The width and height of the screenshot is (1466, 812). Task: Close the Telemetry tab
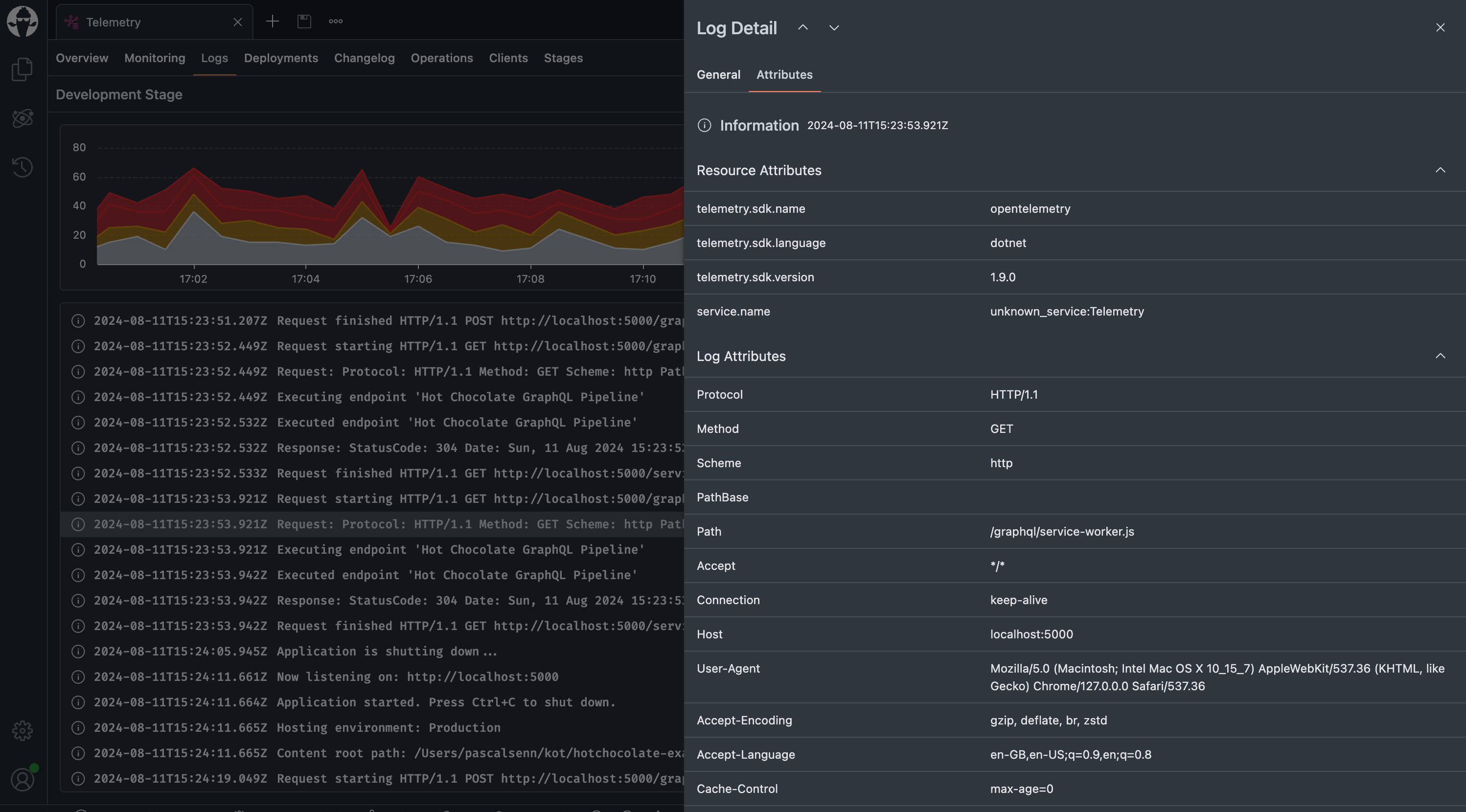(238, 22)
